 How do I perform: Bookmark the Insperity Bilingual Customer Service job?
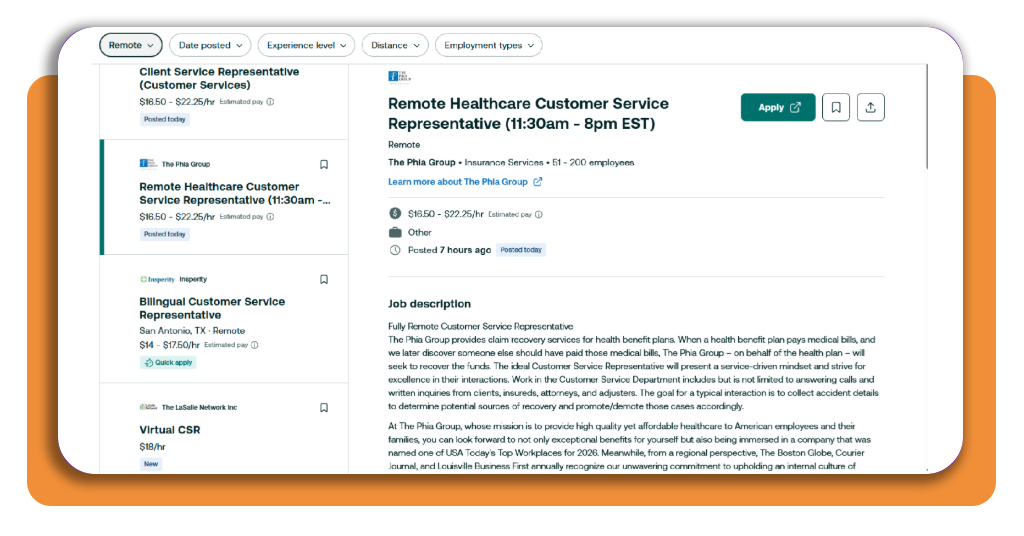coord(324,279)
